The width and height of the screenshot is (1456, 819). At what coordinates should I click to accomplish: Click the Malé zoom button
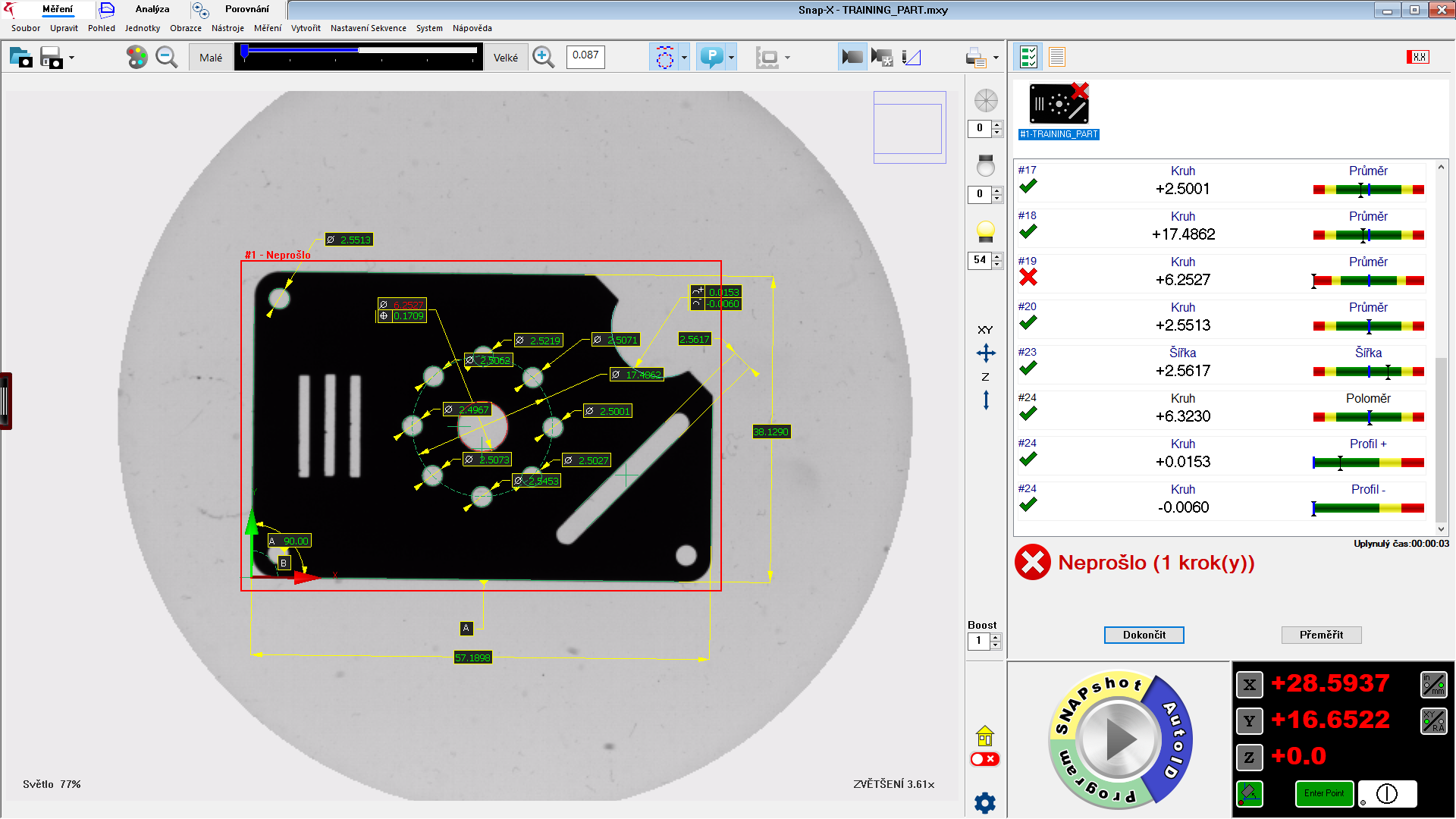[211, 58]
